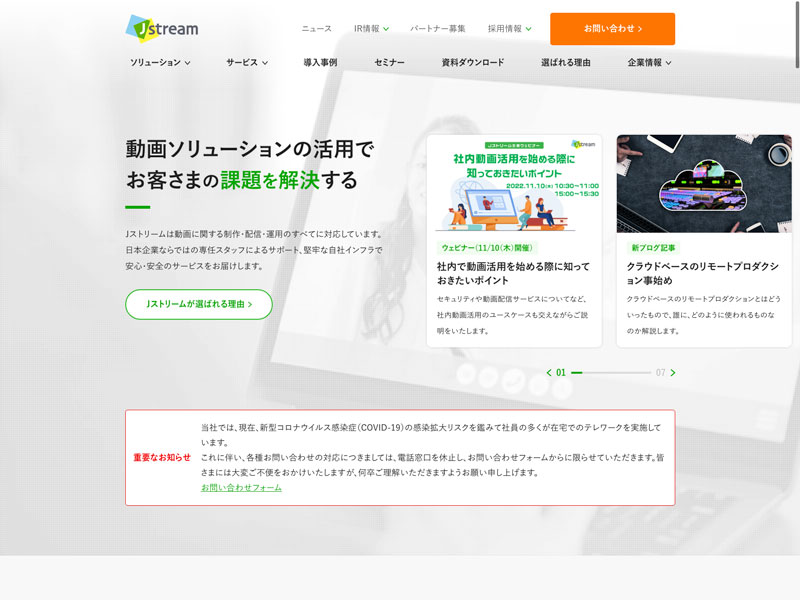Viewport: 800px width, 600px height.
Task: Open the サービス menu
Action: click(x=246, y=62)
